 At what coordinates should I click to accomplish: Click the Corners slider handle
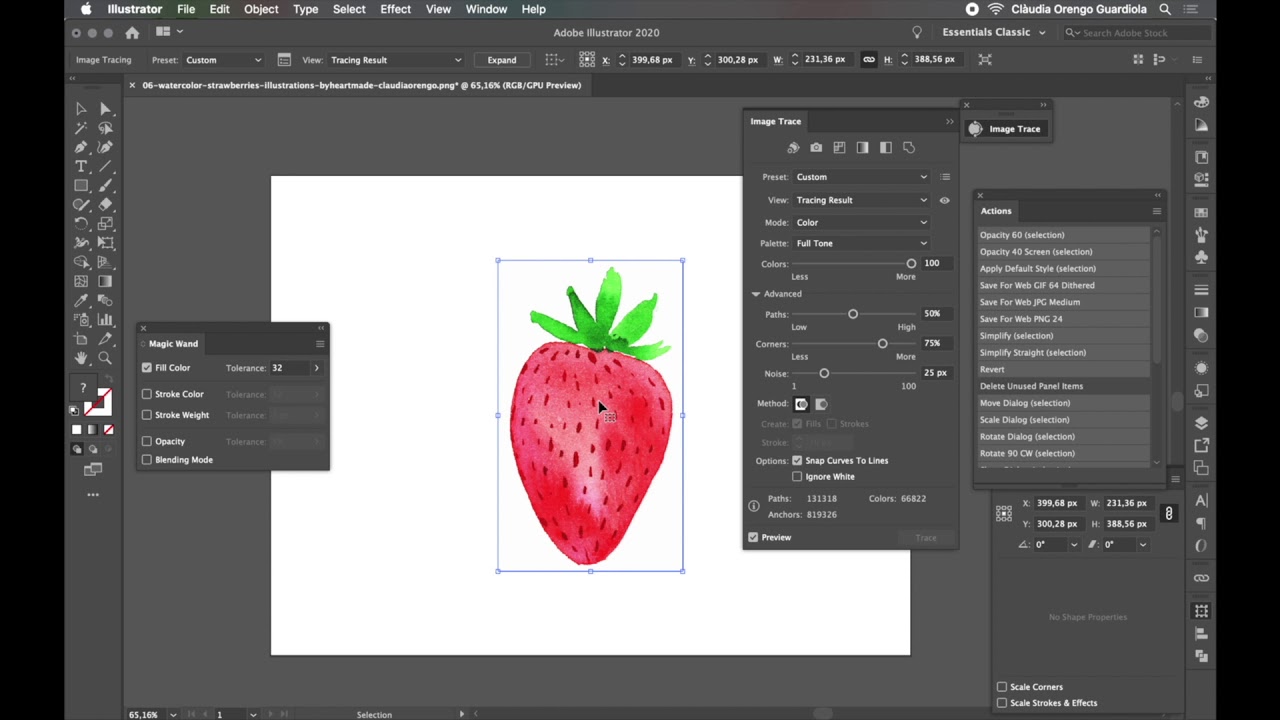click(x=882, y=344)
